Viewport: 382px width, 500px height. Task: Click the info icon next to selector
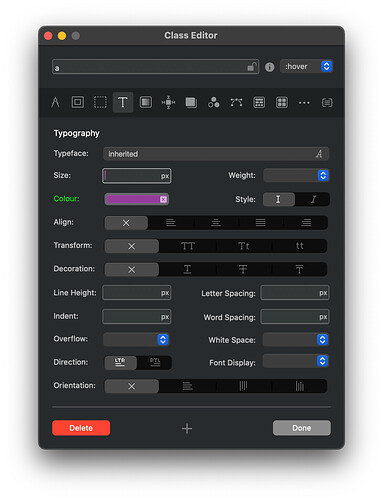[269, 67]
